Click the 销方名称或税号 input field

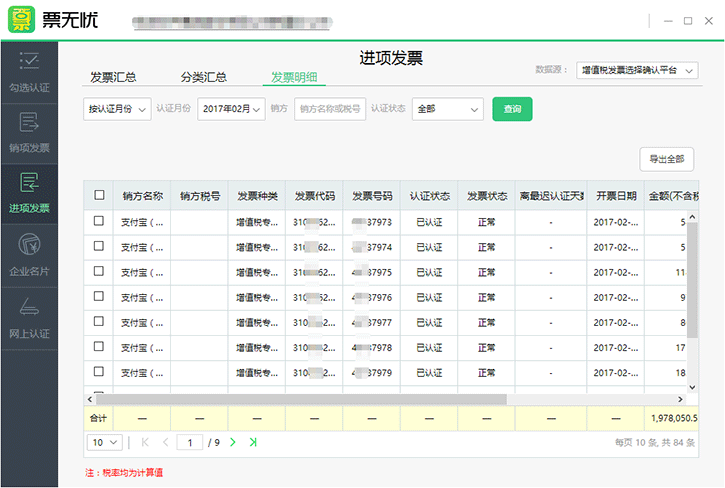pyautogui.click(x=330, y=109)
